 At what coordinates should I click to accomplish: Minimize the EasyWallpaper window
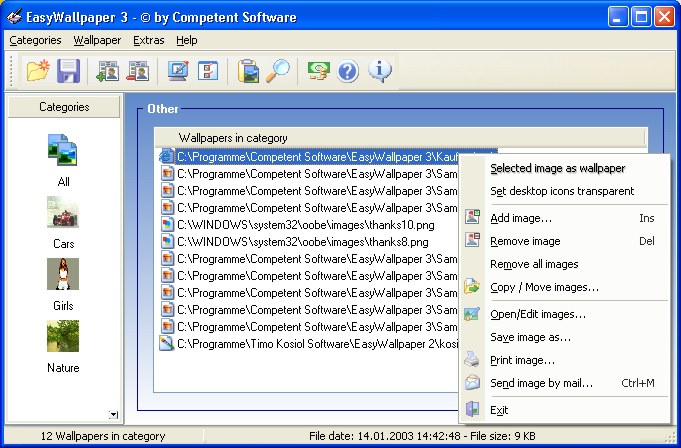click(618, 17)
